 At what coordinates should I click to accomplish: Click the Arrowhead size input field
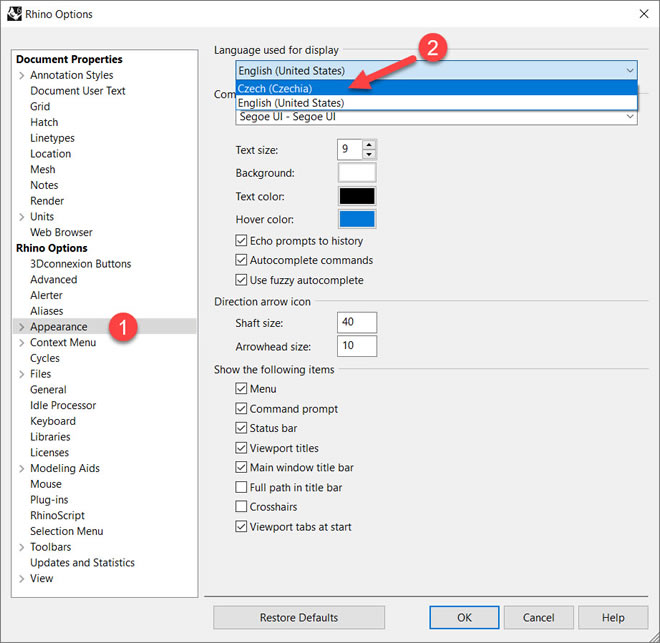357,346
